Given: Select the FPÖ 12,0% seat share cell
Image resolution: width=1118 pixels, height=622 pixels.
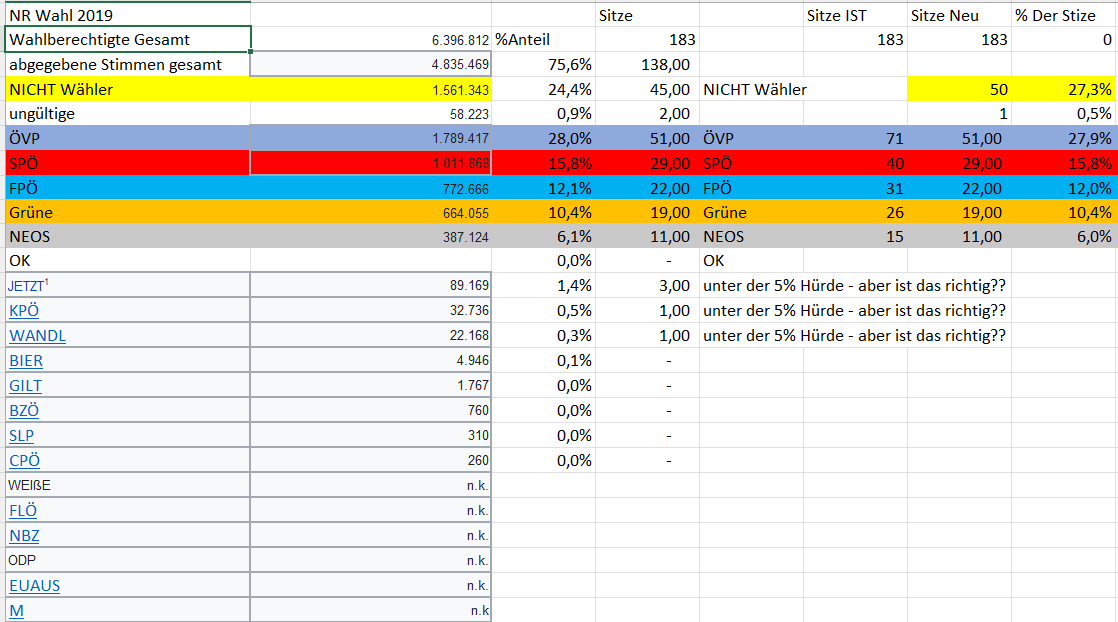Looking at the screenshot, I should coord(1064,188).
